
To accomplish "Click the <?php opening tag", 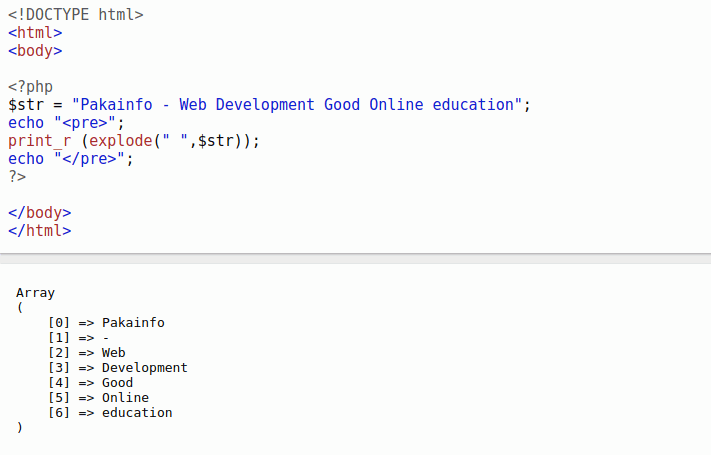I will pyautogui.click(x=30, y=87).
